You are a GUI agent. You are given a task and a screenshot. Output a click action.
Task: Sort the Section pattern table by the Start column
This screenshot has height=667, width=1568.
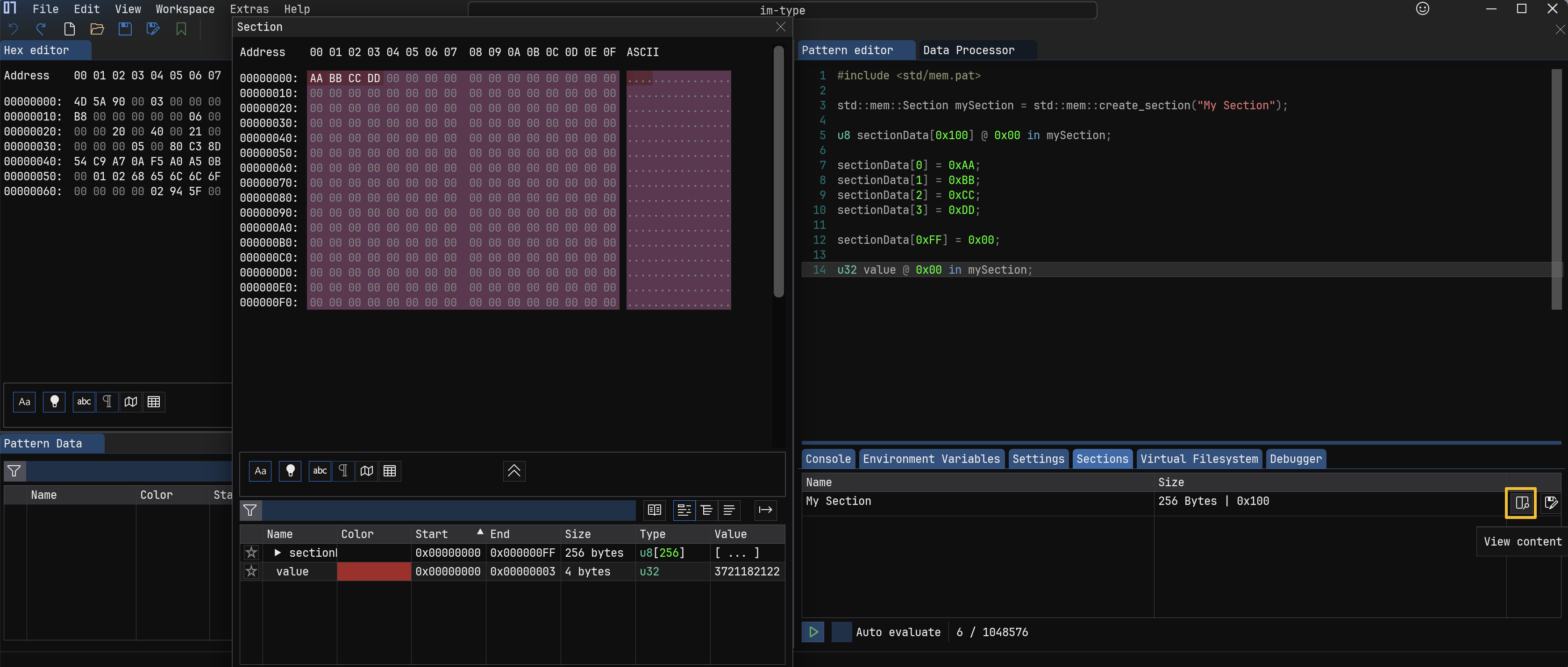click(x=432, y=534)
